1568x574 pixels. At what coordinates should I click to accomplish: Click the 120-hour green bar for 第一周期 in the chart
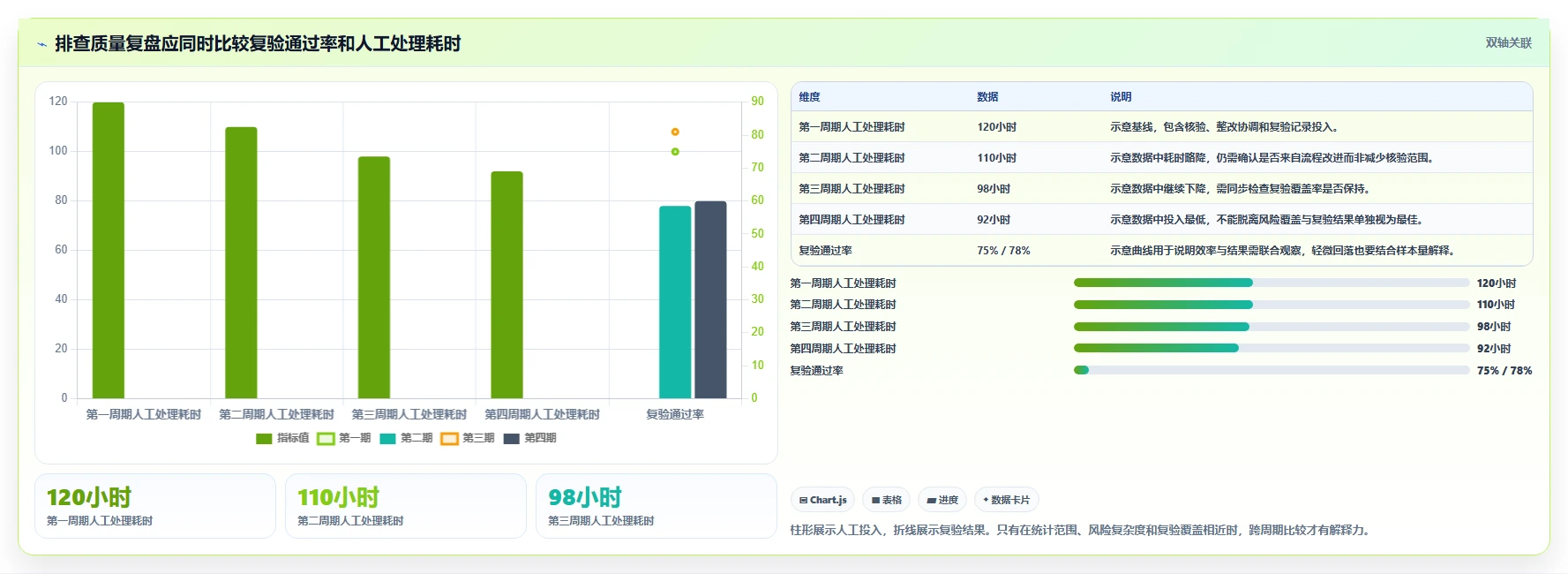[109, 250]
